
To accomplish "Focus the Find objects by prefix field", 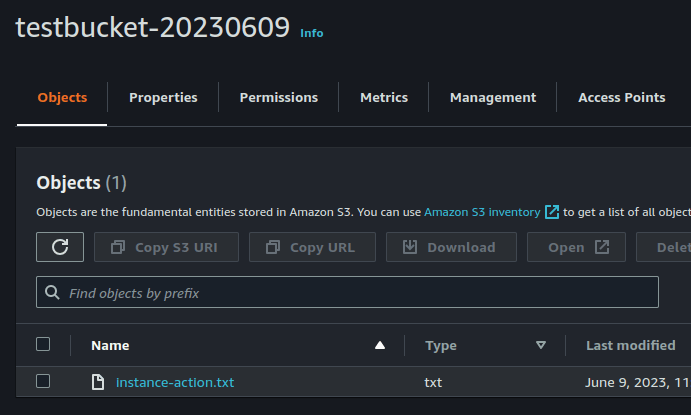I will pos(347,292).
